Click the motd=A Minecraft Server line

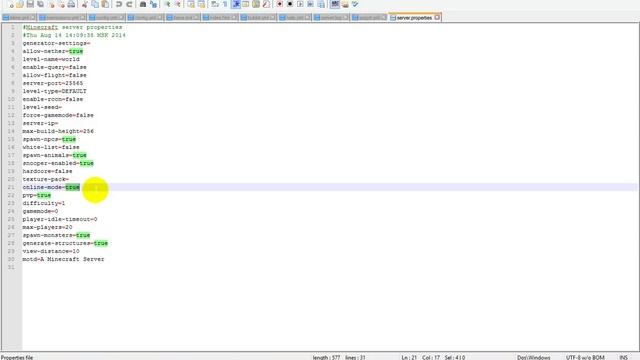tap(63, 260)
